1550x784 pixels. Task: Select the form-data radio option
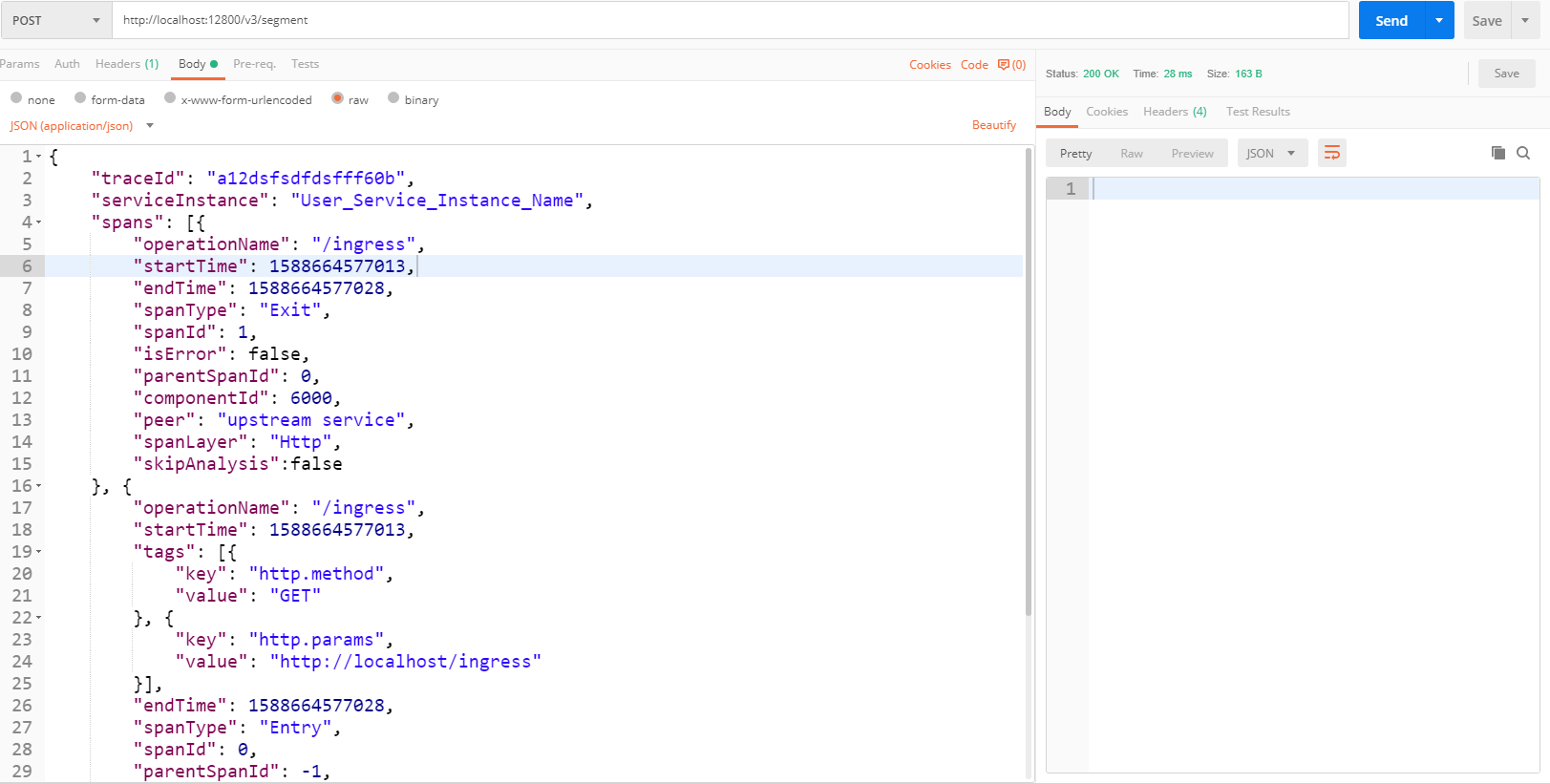point(80,97)
